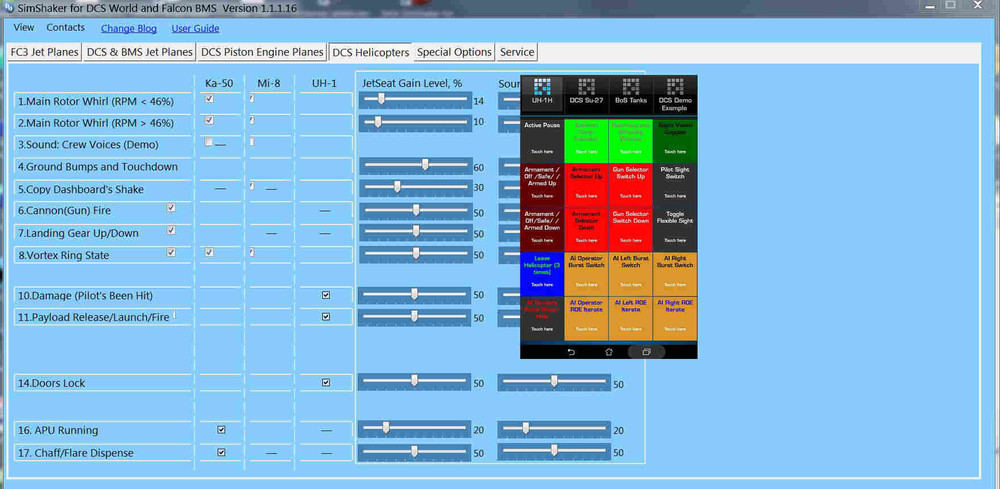Open the Contacts menu

pyautogui.click(x=66, y=27)
